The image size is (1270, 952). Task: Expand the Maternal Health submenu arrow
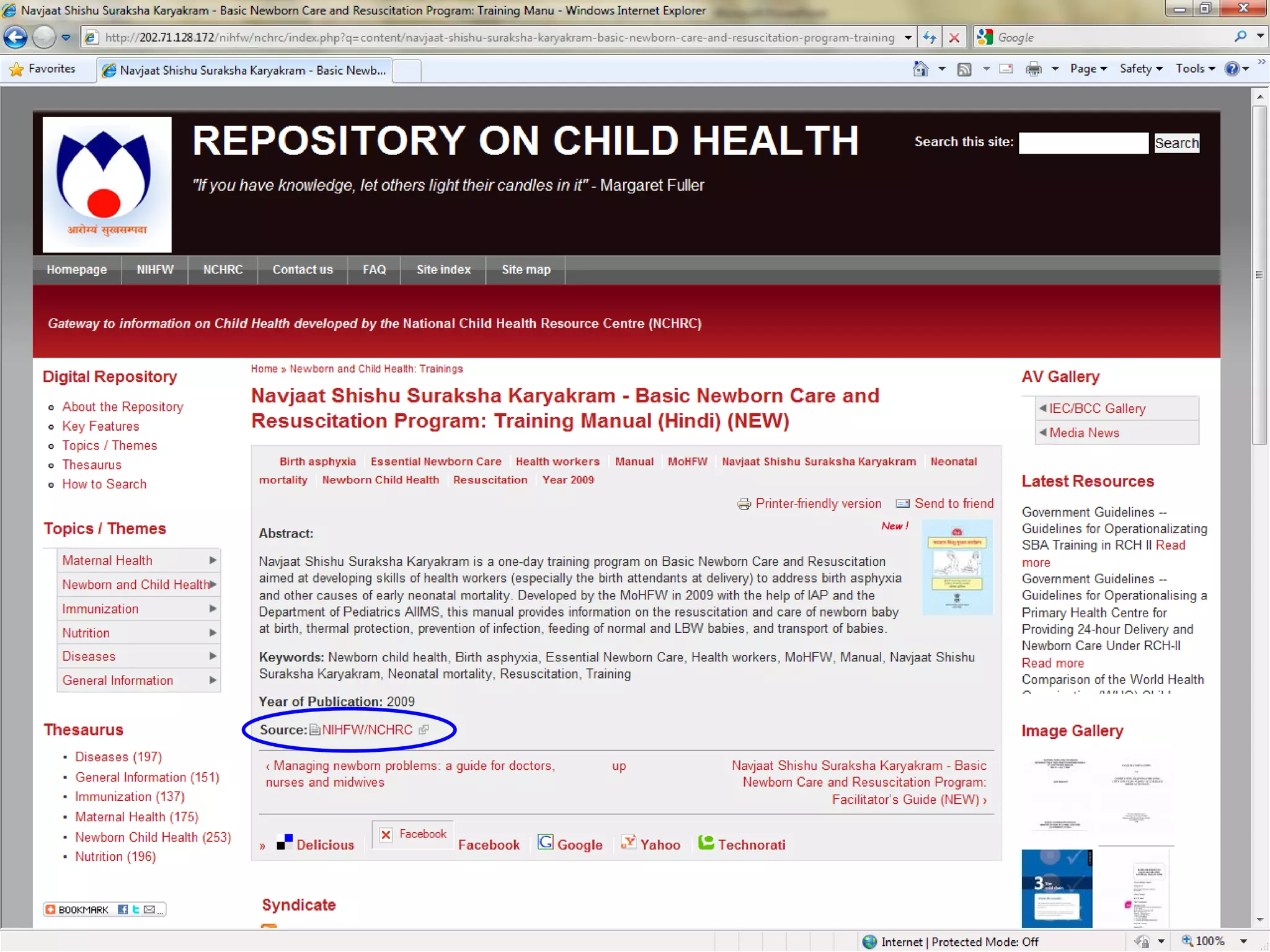point(213,560)
